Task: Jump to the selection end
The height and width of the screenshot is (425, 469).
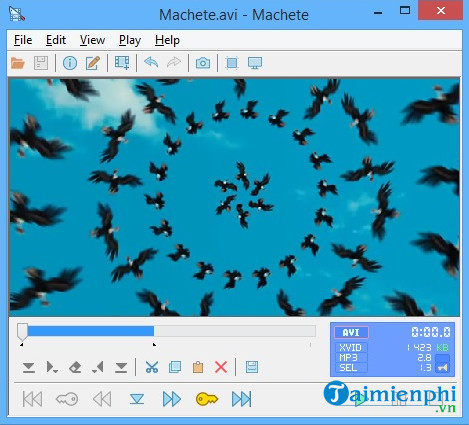Action: (x=121, y=368)
